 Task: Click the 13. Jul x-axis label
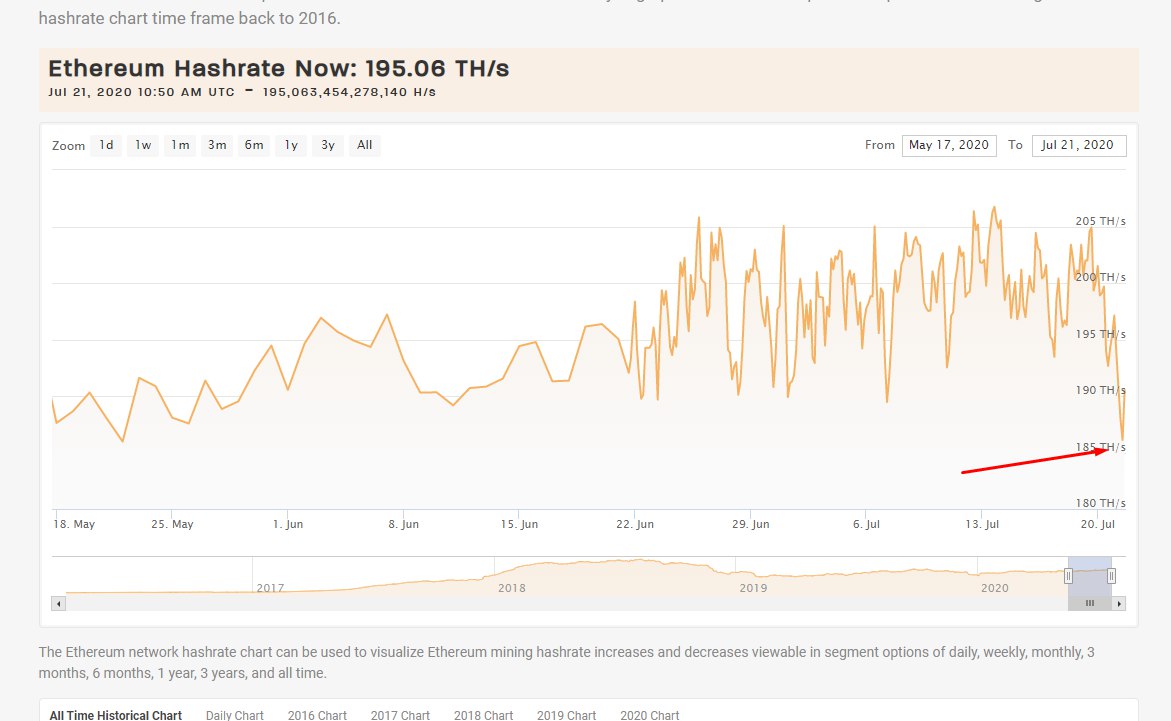[982, 524]
